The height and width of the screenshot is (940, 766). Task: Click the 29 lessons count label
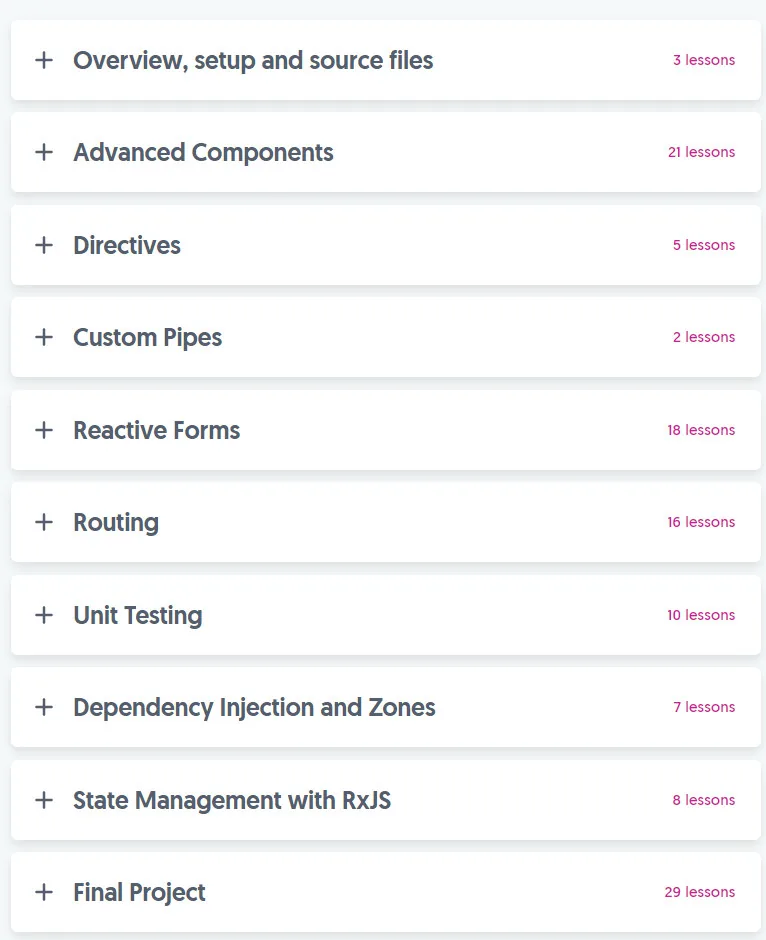pyautogui.click(x=699, y=892)
